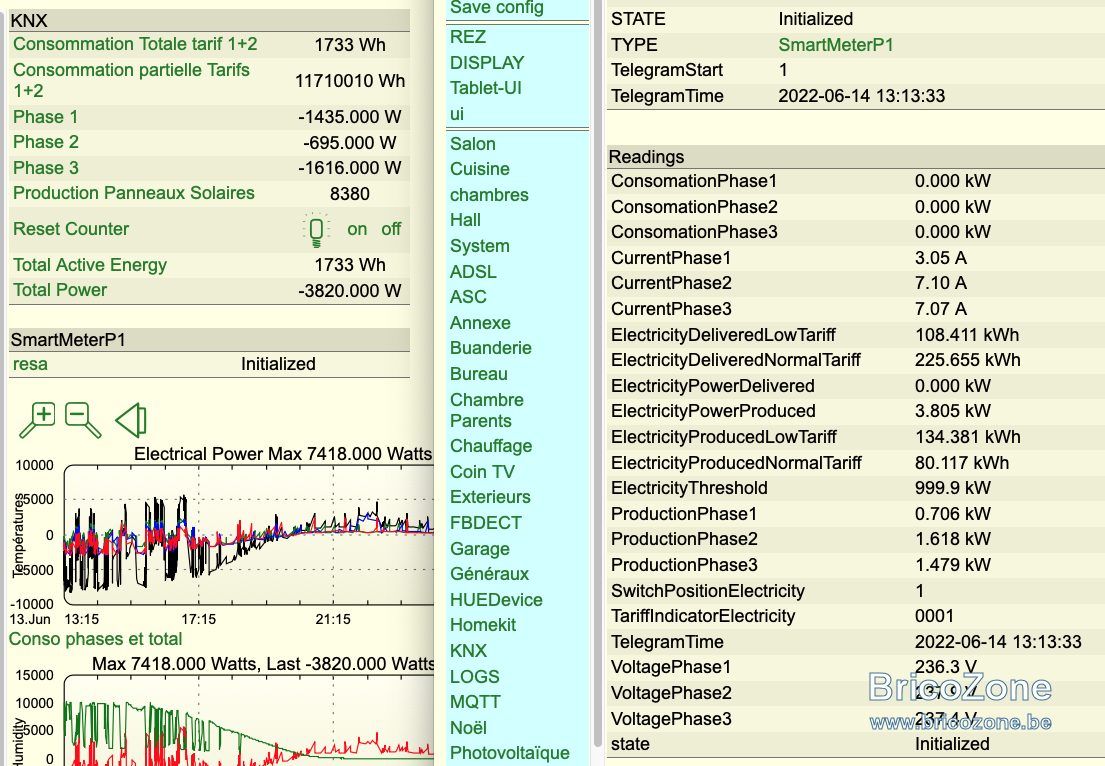
Task: Open the Total Power device
Action: coord(60,290)
